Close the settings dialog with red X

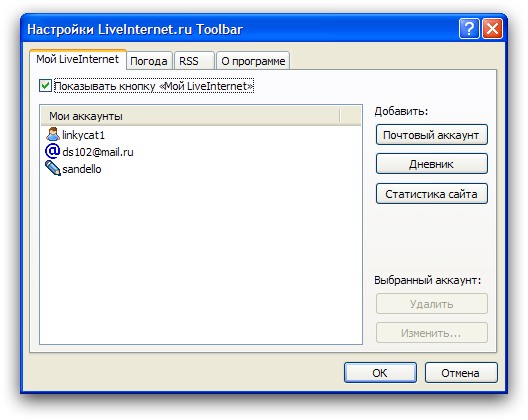[x=492, y=29]
